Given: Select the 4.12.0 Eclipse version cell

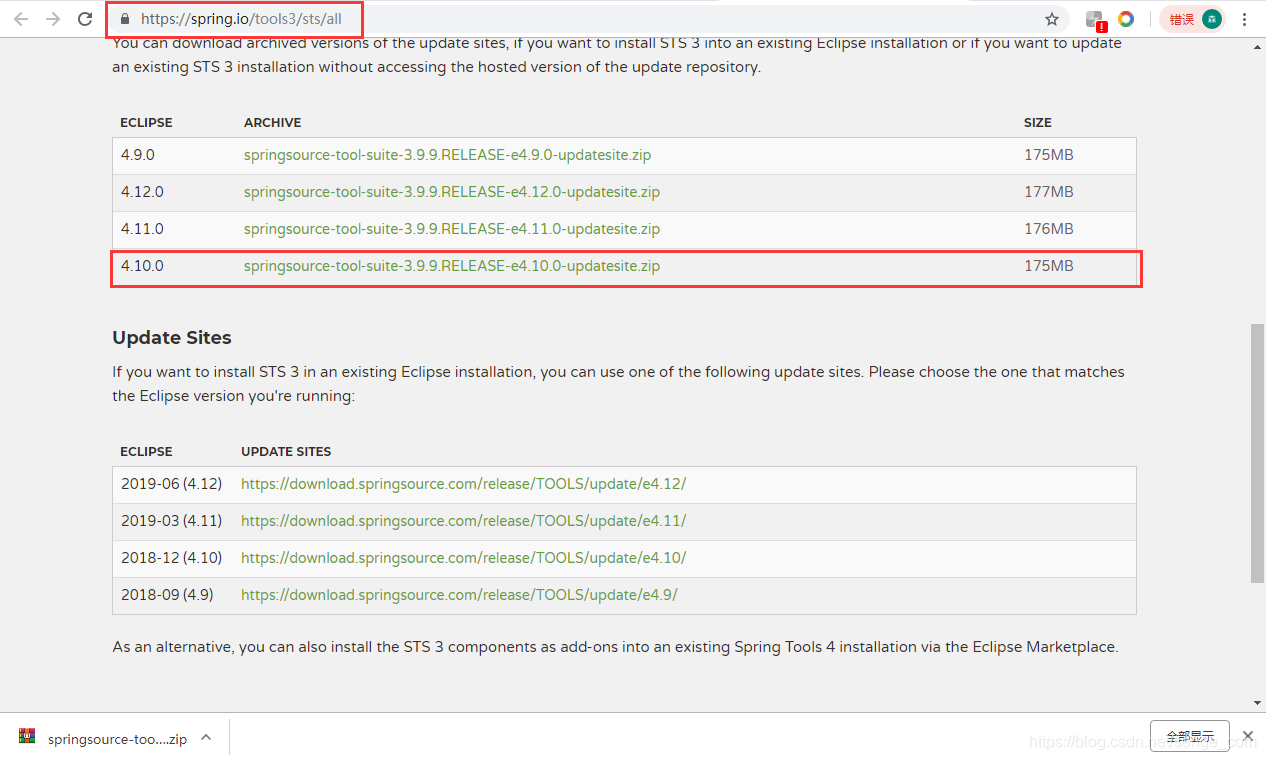Looking at the screenshot, I should point(142,192).
